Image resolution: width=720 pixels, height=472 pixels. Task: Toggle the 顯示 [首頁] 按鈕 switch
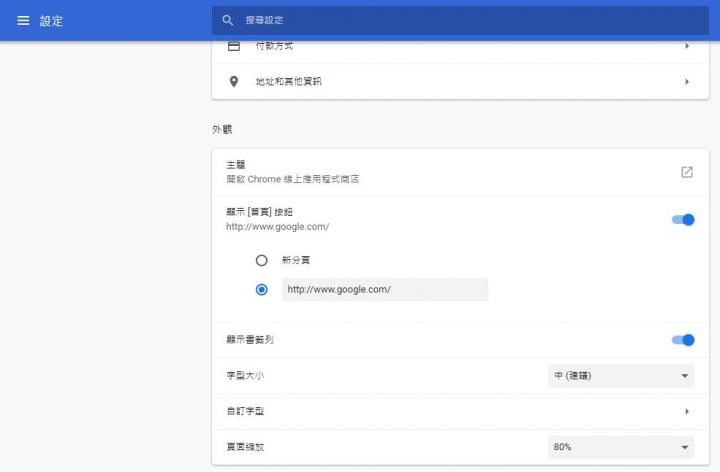[683, 220]
